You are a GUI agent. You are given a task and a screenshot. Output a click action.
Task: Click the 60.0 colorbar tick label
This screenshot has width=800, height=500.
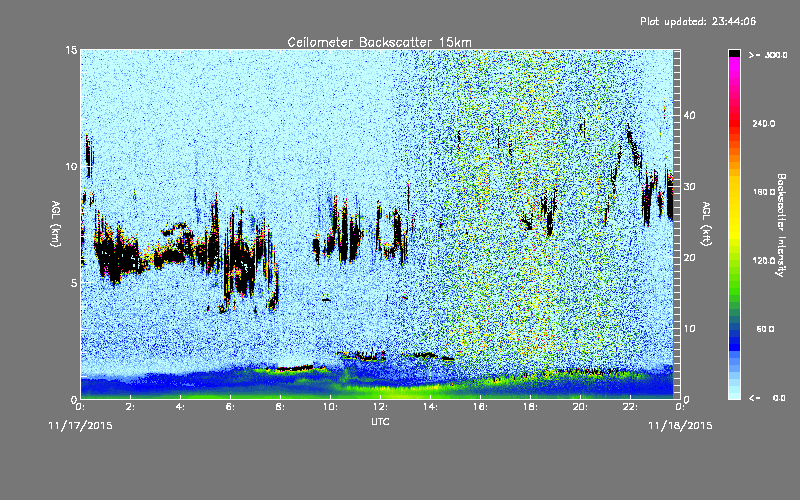coord(765,329)
